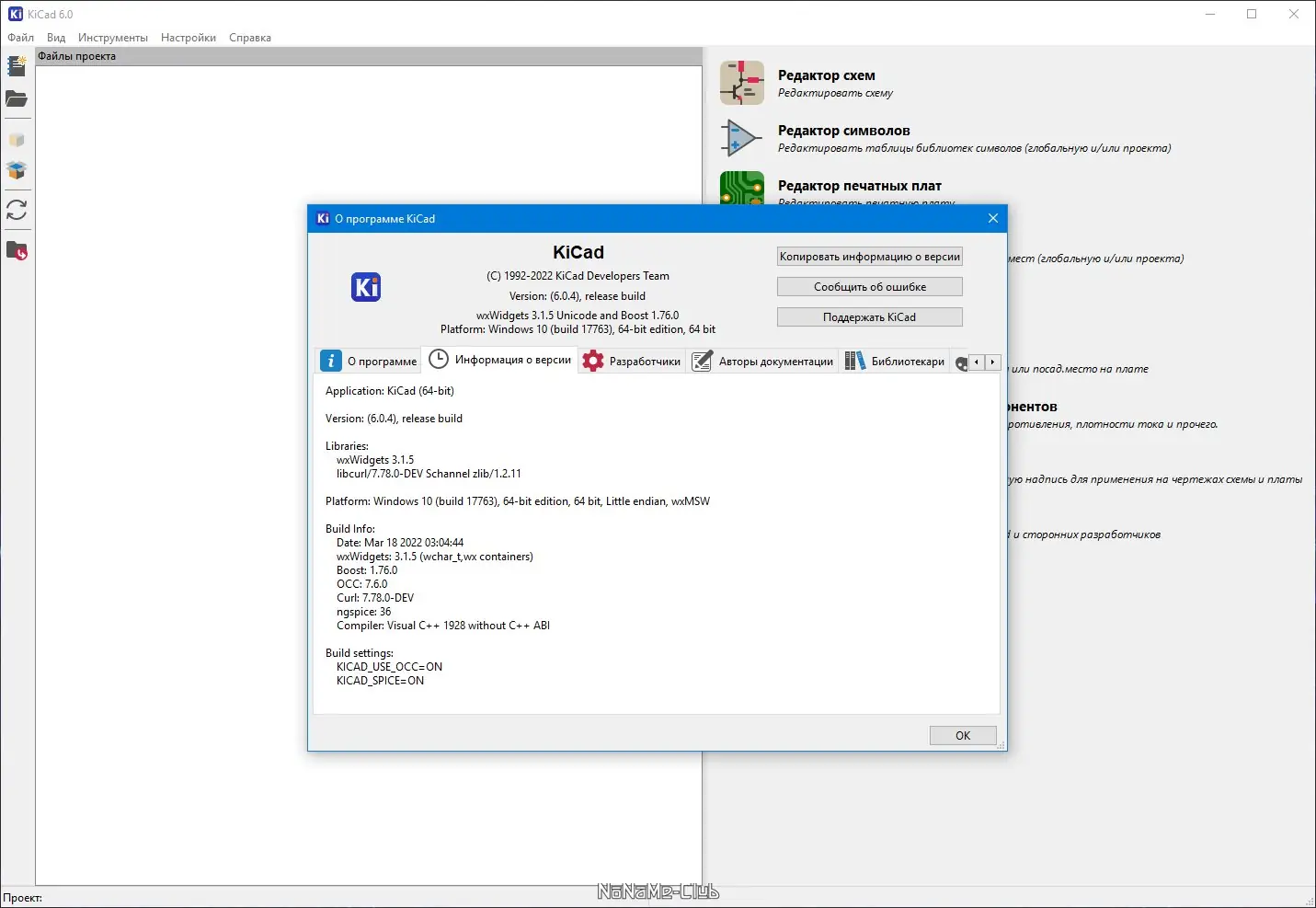Click Сообщить об ошибке button
The height and width of the screenshot is (908, 1316).
click(x=870, y=287)
